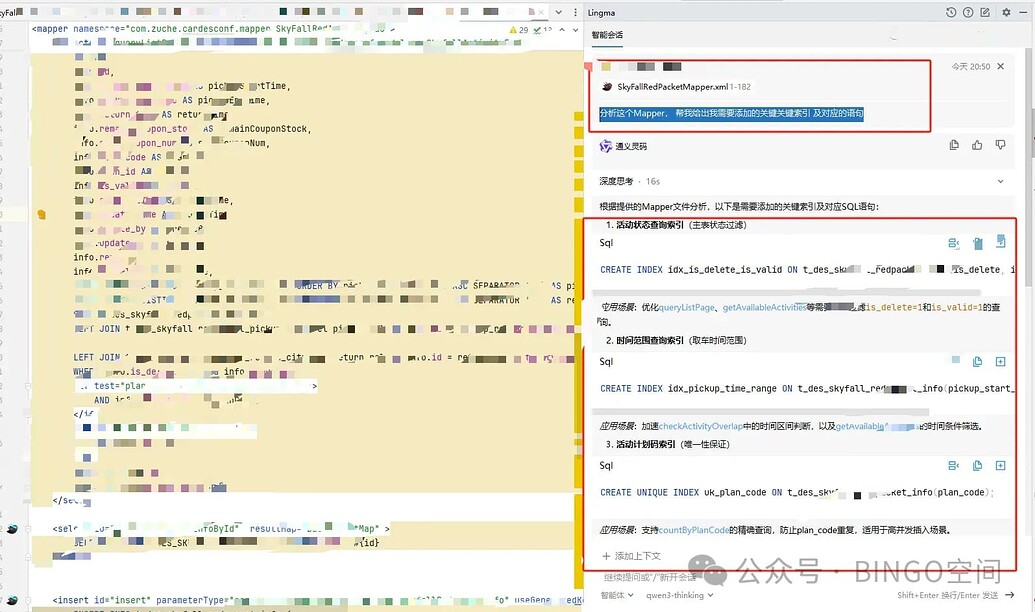Go to previous highlighted problem

click(x=562, y=30)
